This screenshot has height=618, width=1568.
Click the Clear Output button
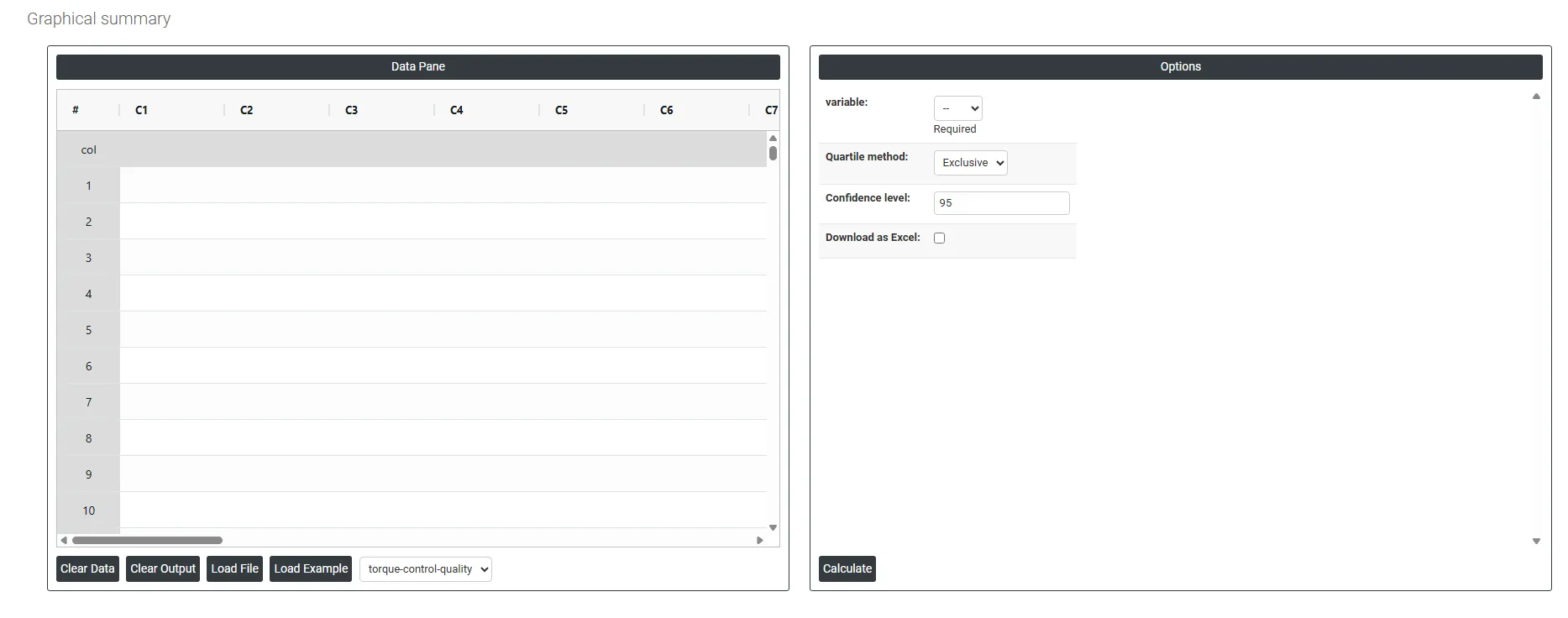(x=163, y=568)
